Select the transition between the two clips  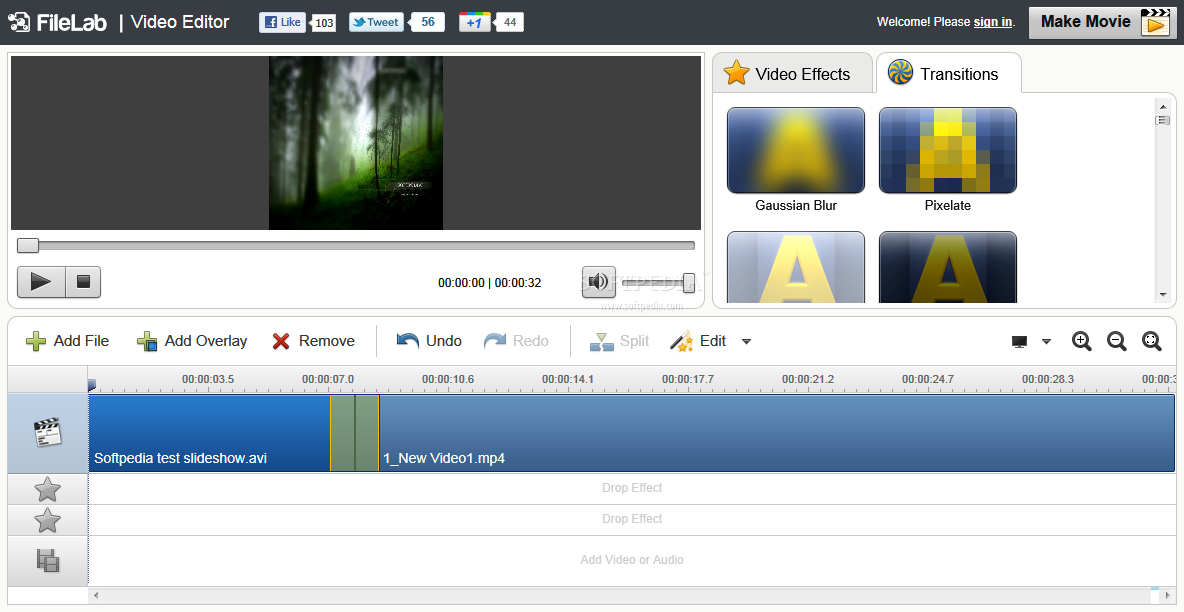pos(354,433)
